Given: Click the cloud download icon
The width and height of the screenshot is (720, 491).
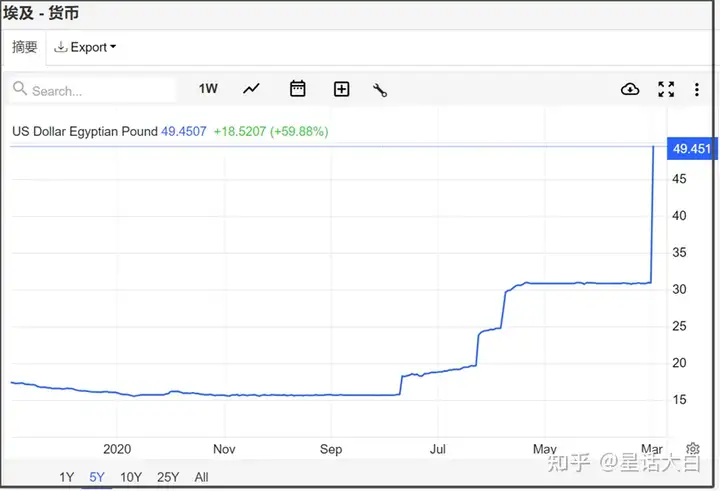Looking at the screenshot, I should [x=630, y=89].
